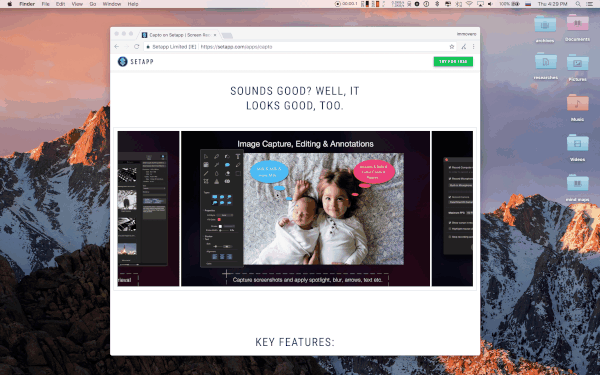600x375 pixels.
Task: Reload the page in the browser toolbar
Action: coord(137,47)
